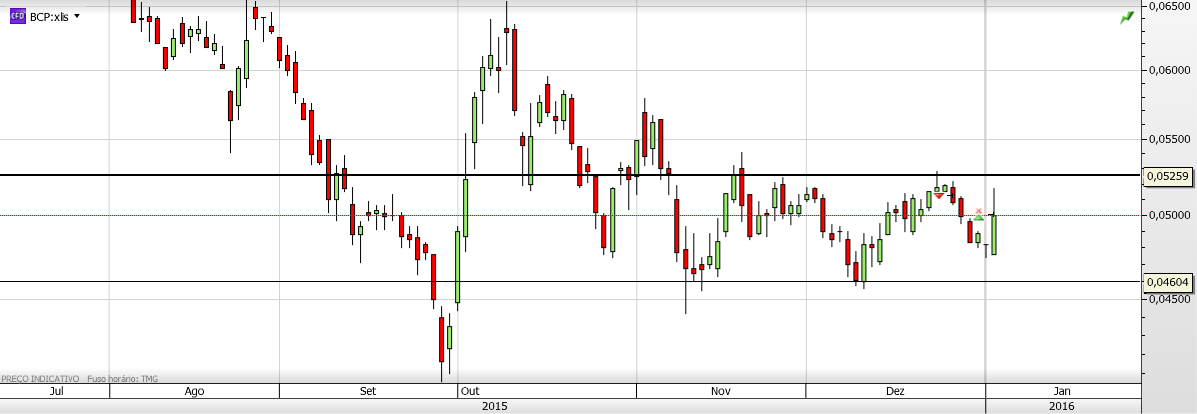Click the 2016 year label
Viewport: 1197px width, 414px height.
[x=1062, y=406]
